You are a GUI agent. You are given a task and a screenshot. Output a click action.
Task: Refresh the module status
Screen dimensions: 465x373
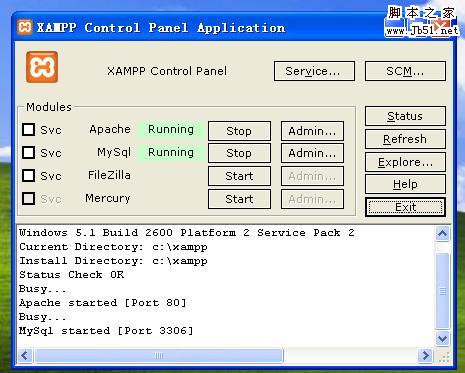[x=405, y=139]
